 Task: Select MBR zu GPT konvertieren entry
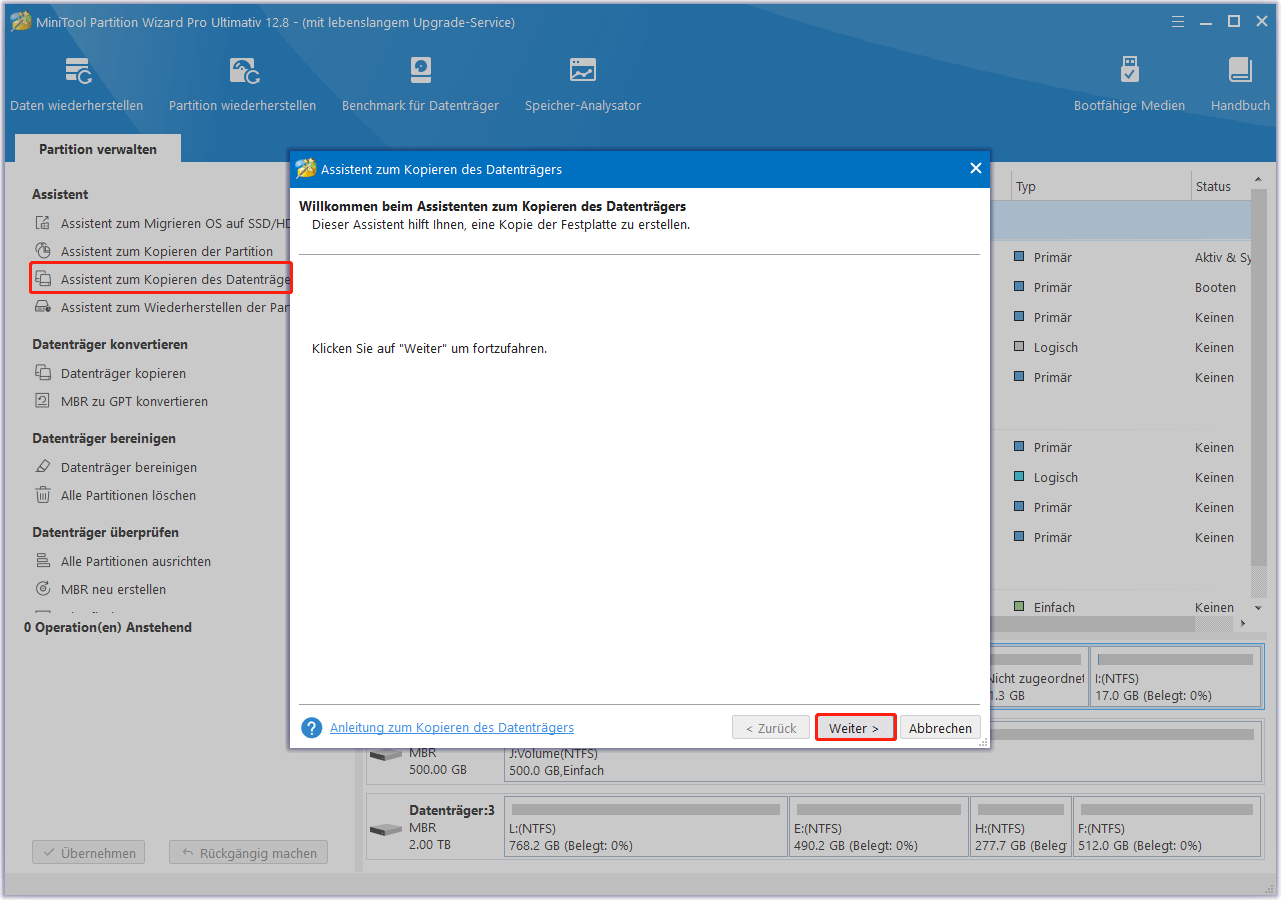[134, 401]
